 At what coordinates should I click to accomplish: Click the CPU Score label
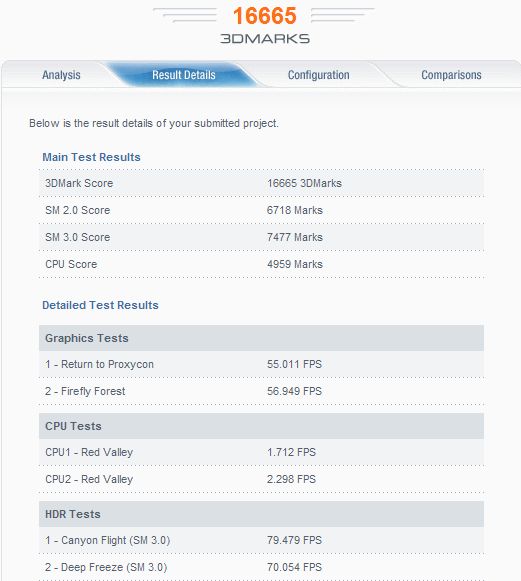click(x=71, y=264)
